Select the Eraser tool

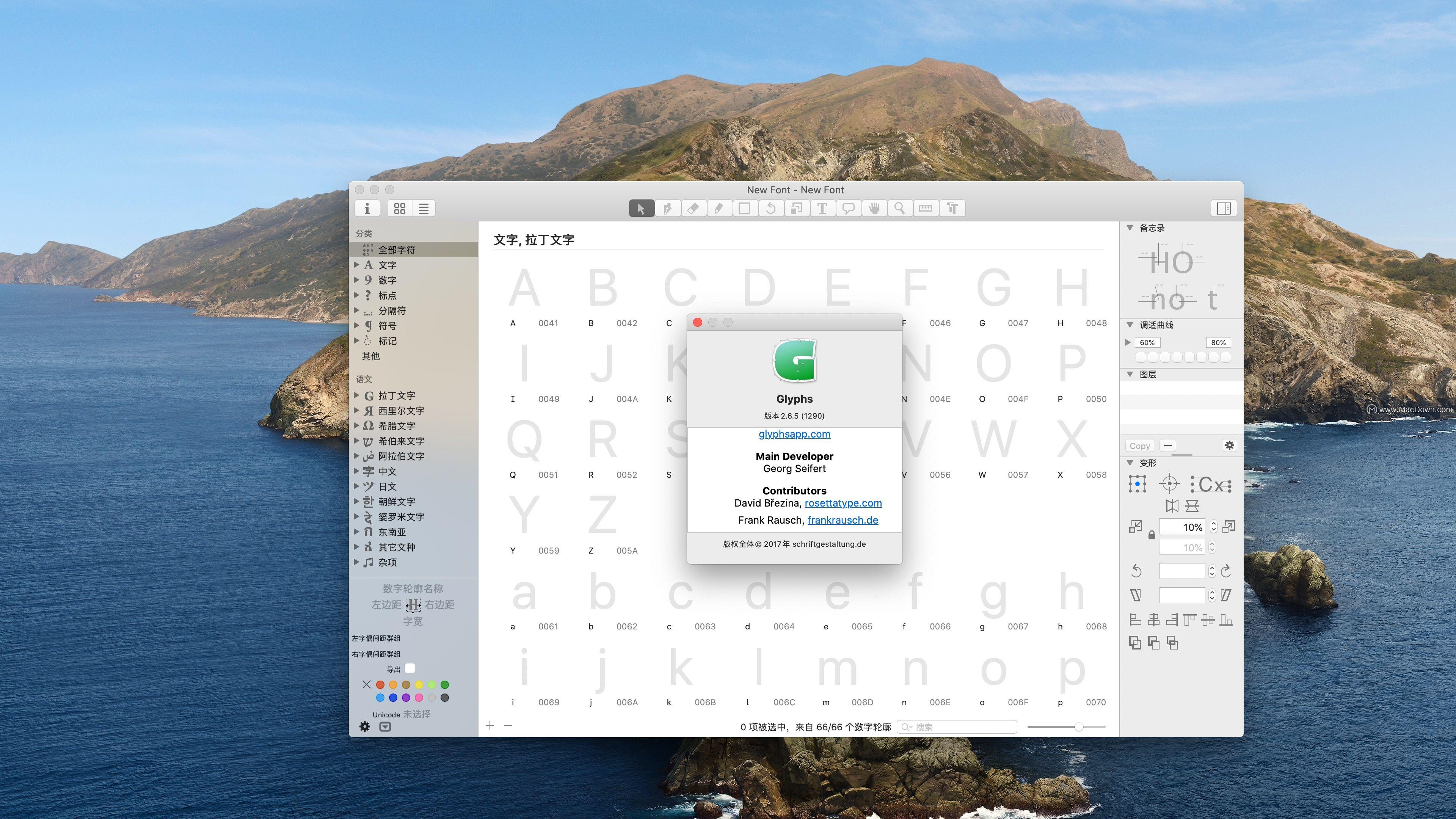693,209
